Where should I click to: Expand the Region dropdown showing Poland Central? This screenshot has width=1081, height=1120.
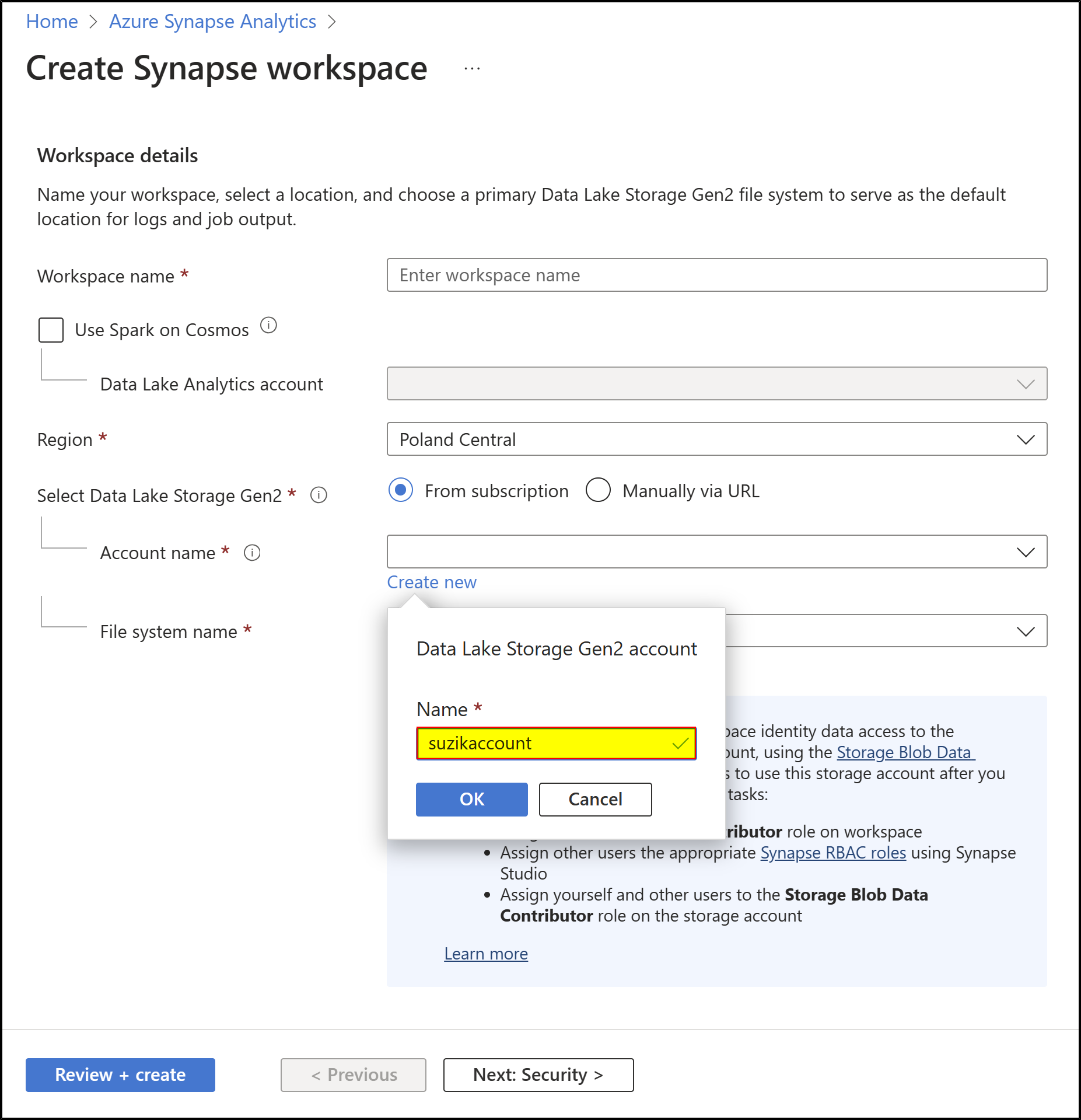[716, 439]
